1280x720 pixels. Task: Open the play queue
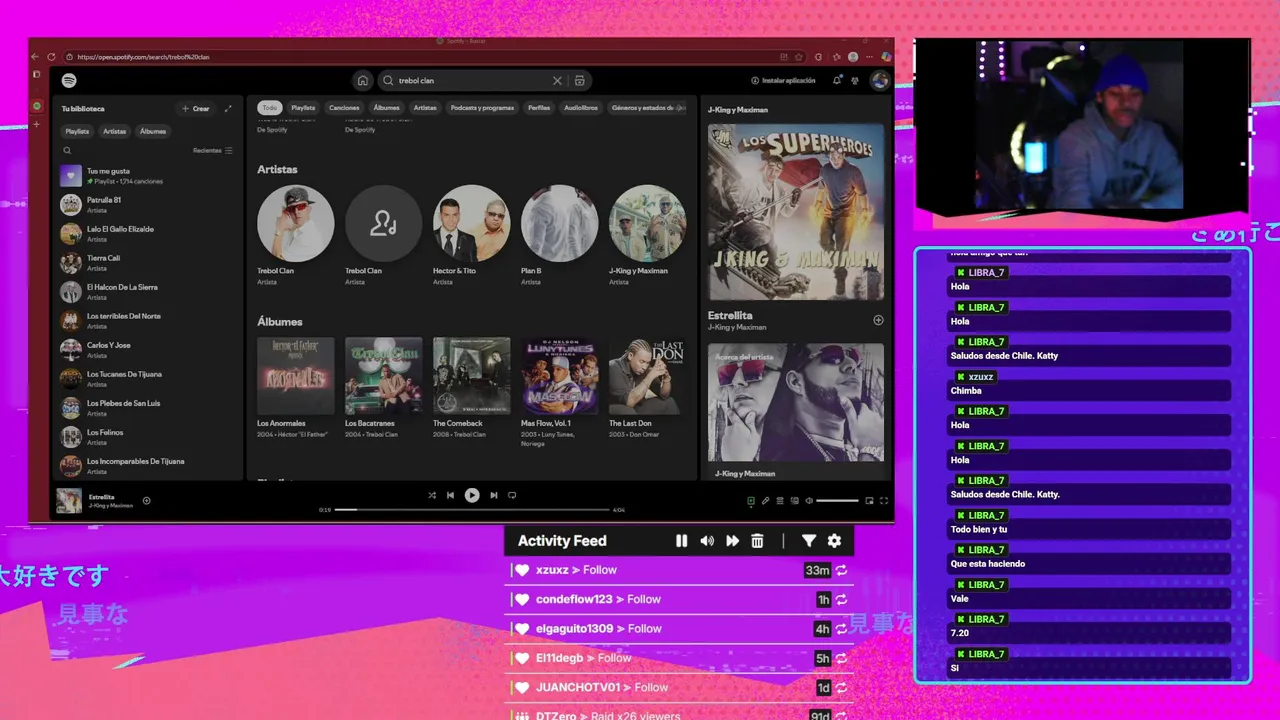[x=780, y=500]
